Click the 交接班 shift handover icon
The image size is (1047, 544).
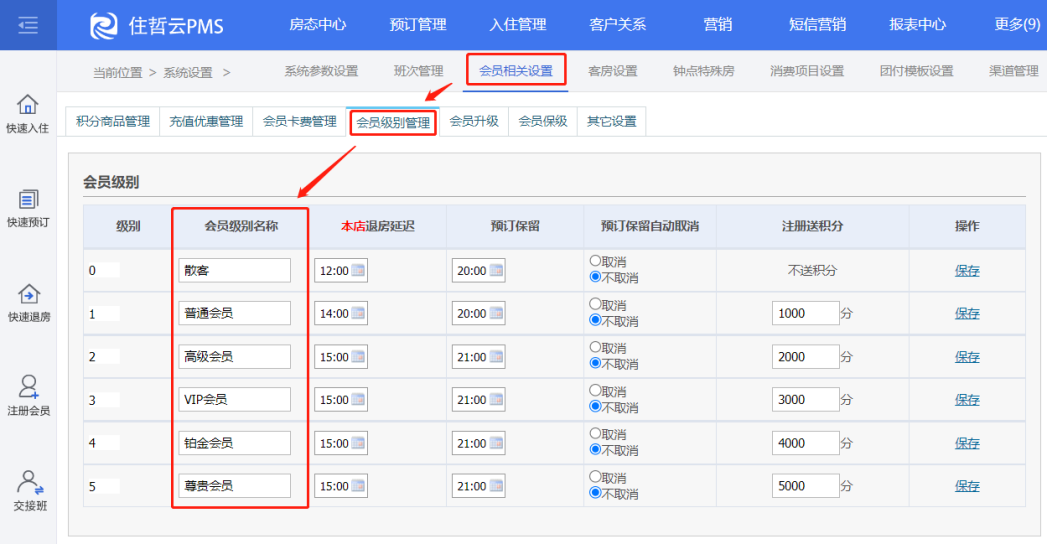tap(28, 483)
